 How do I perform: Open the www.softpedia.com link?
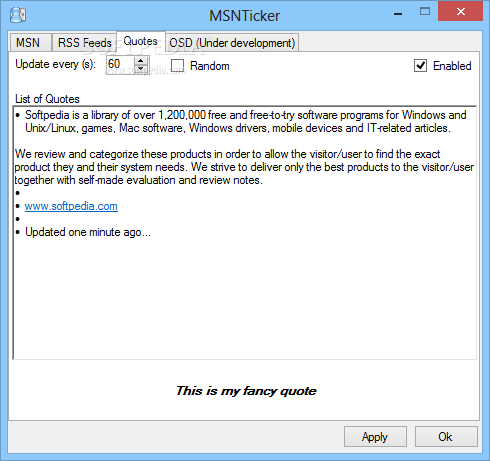(71, 206)
